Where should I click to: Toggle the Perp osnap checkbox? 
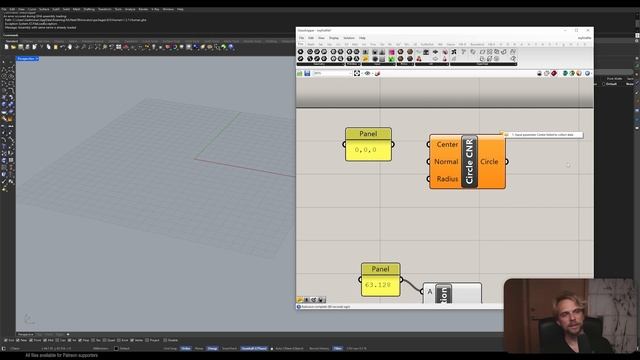pos(80,340)
